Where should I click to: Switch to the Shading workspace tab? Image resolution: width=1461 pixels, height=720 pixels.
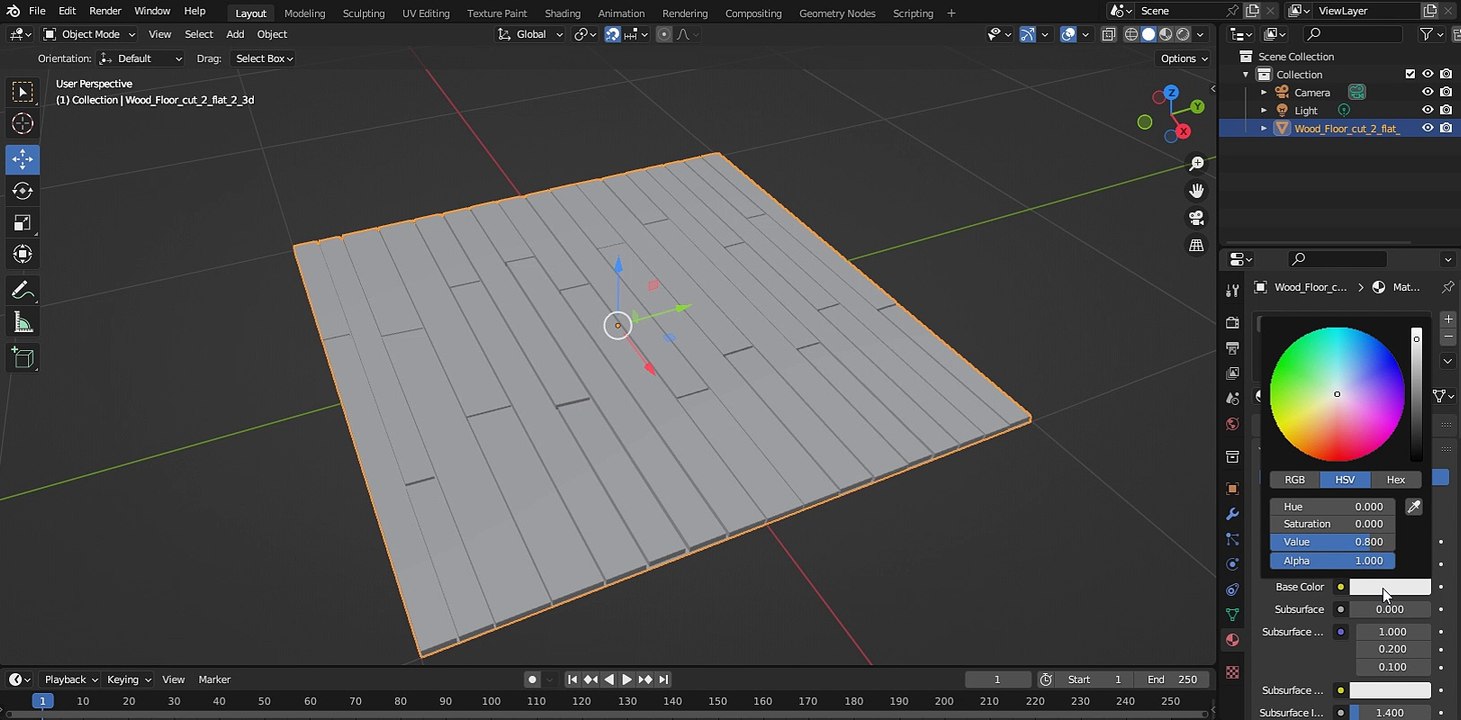tap(562, 13)
